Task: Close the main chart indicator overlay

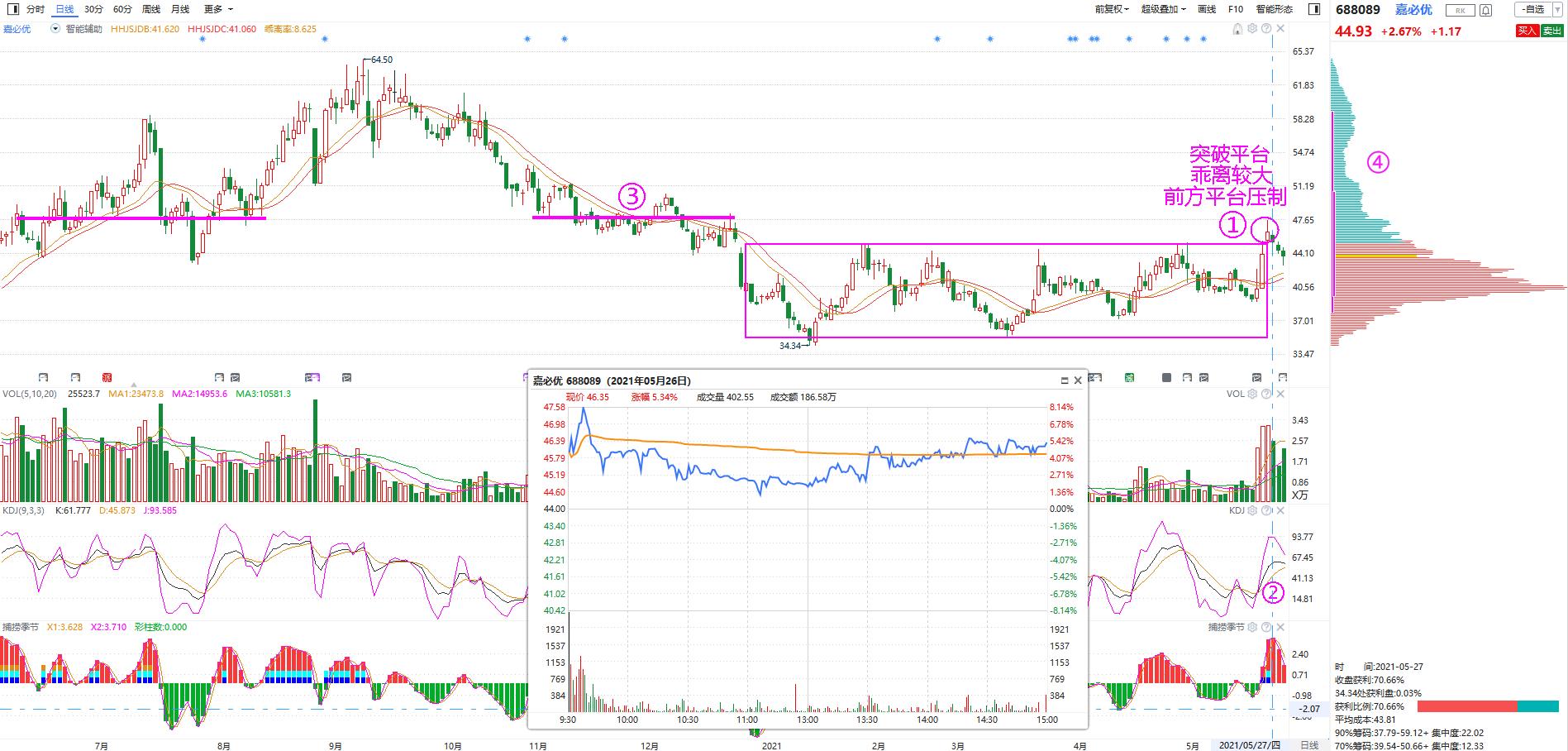Action: [x=1280, y=29]
